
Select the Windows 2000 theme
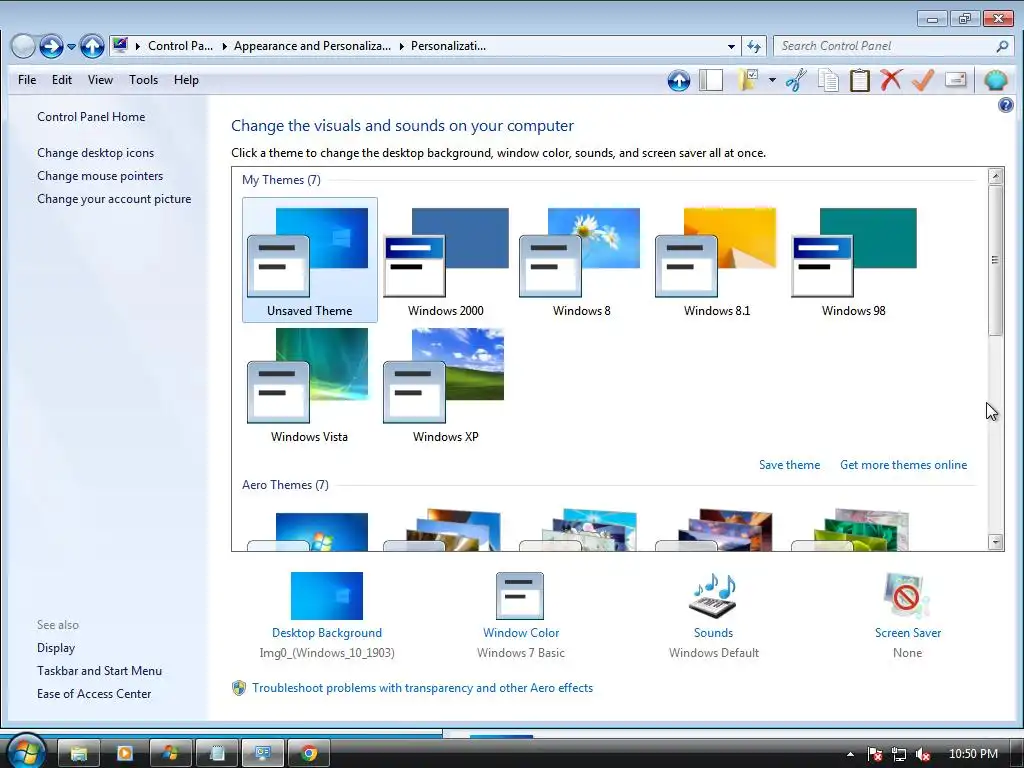pos(445,260)
